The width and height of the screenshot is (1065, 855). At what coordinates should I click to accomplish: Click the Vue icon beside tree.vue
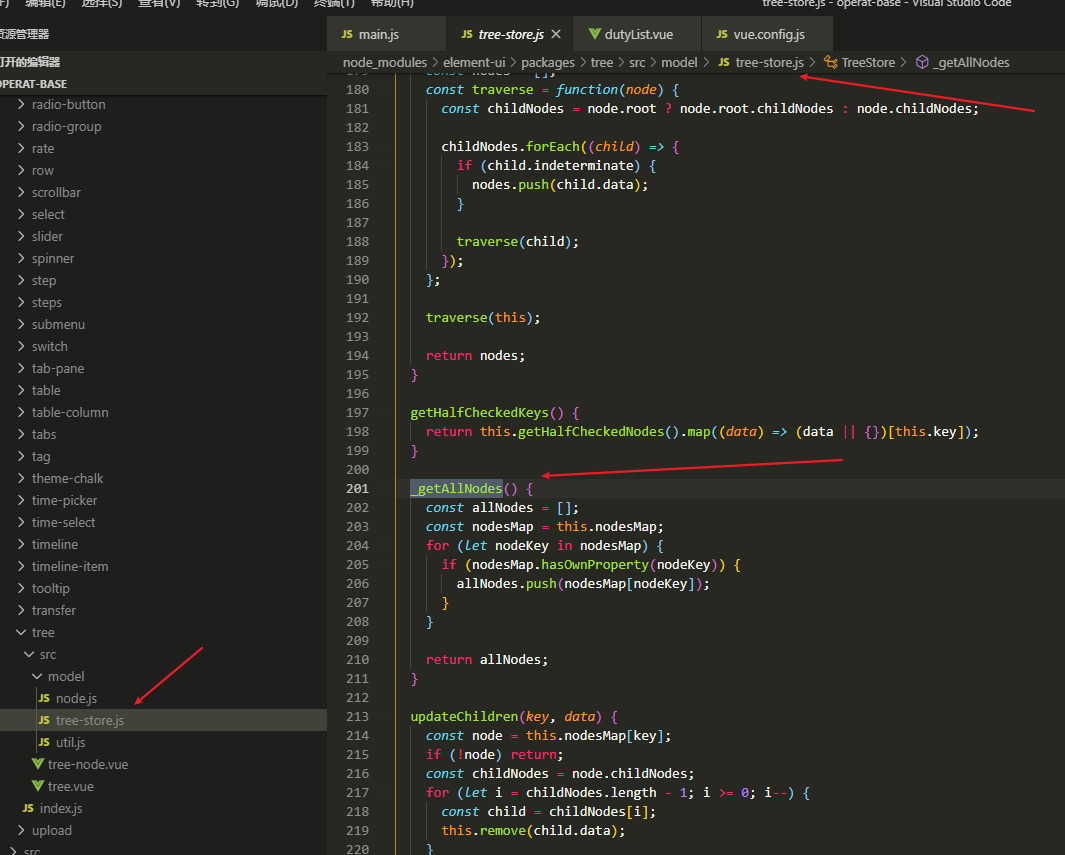tap(38, 786)
